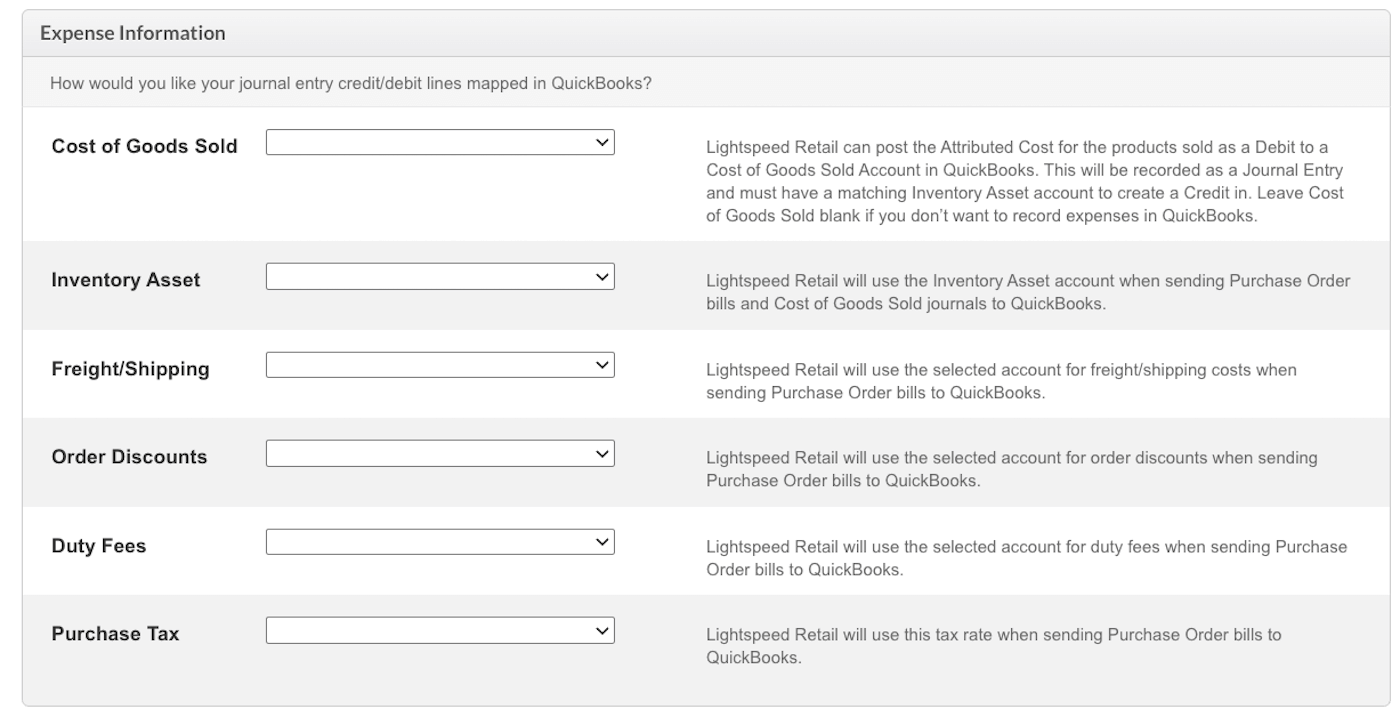Click the Duty Fees description text

[x=1026, y=558]
